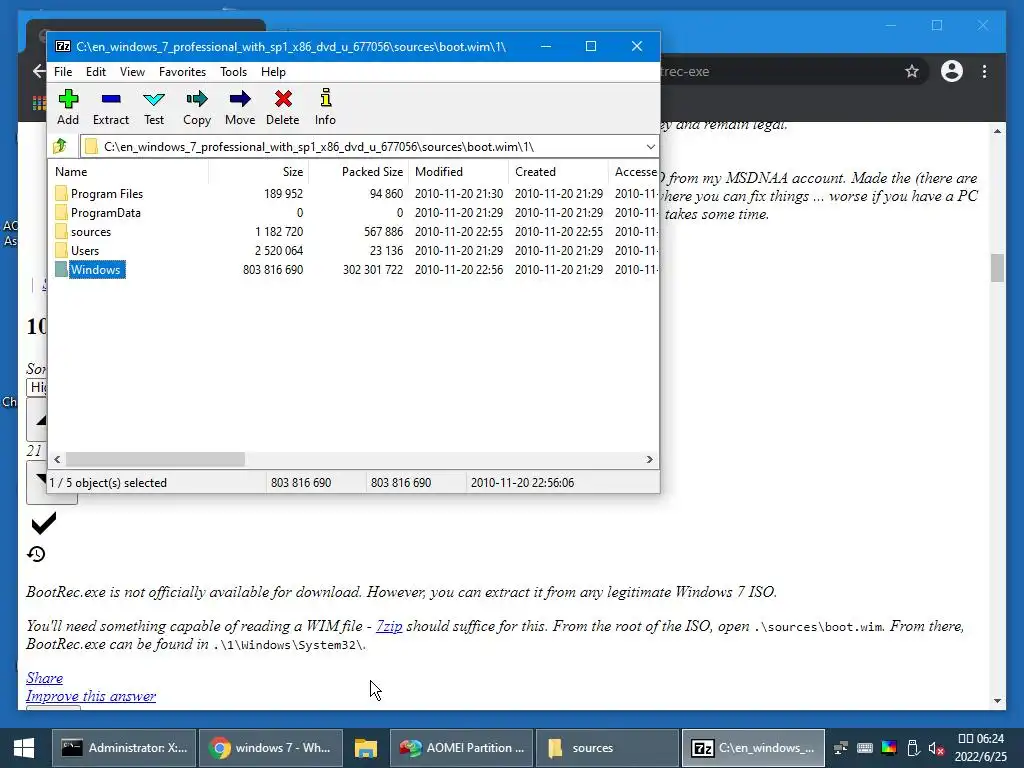Go up one folder level icon
The width and height of the screenshot is (1024, 768).
61,146
